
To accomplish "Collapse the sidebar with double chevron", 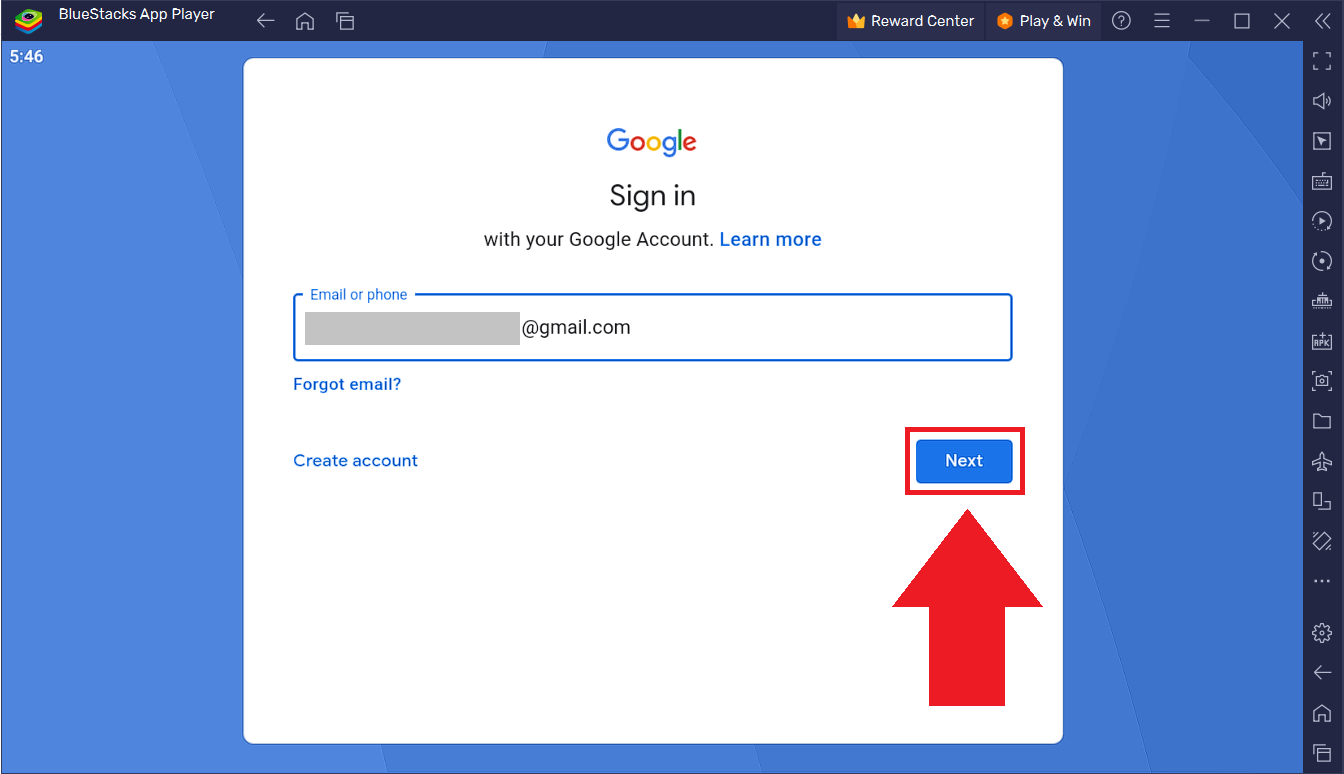I will coord(1322,21).
